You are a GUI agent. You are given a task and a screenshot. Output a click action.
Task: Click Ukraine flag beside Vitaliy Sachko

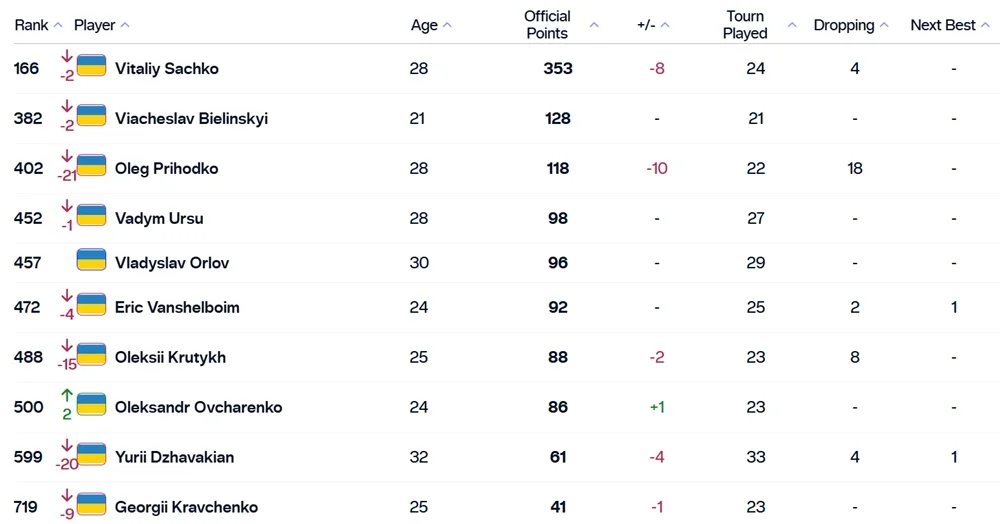point(91,67)
